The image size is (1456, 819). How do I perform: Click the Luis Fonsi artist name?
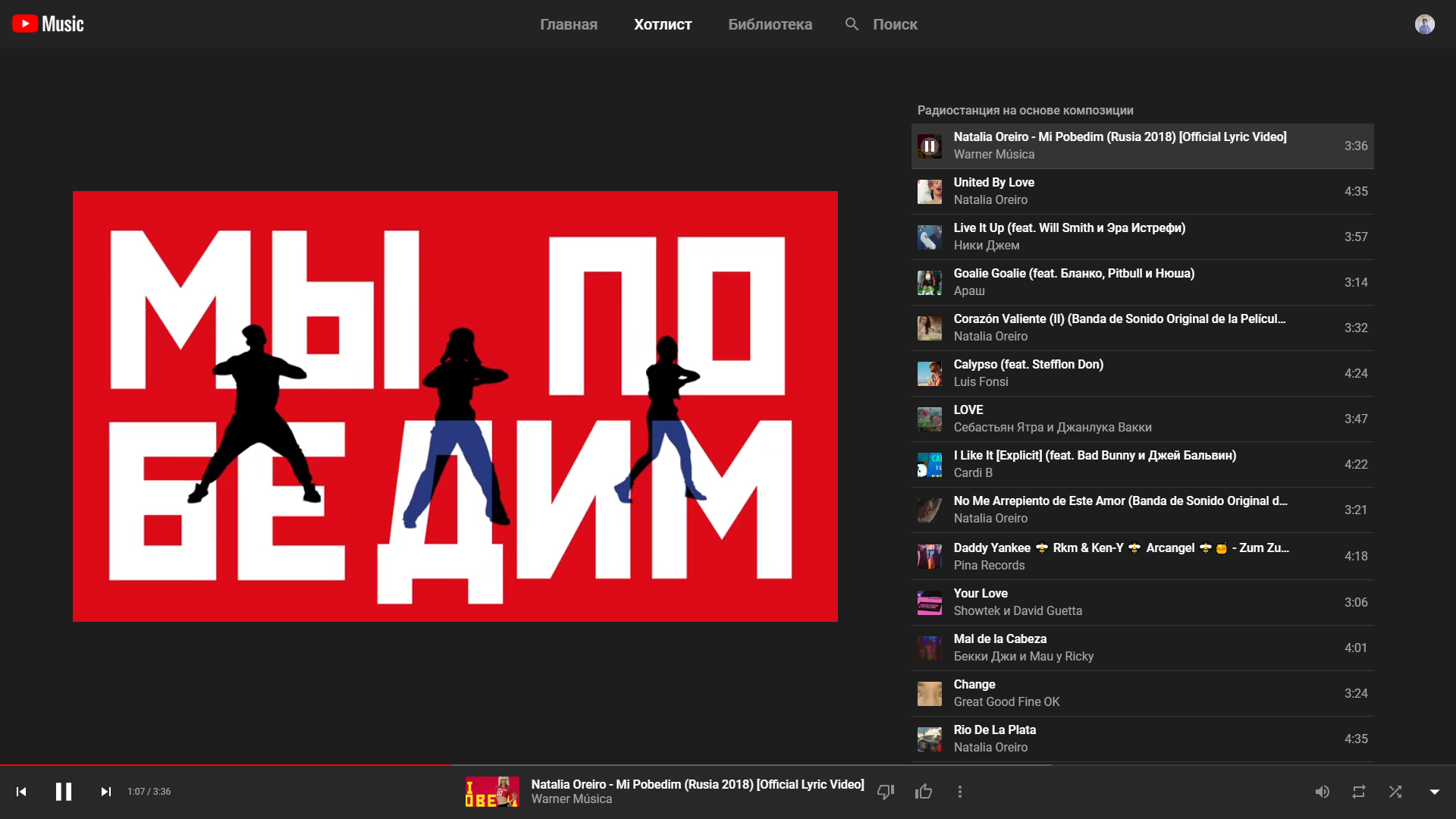(981, 382)
